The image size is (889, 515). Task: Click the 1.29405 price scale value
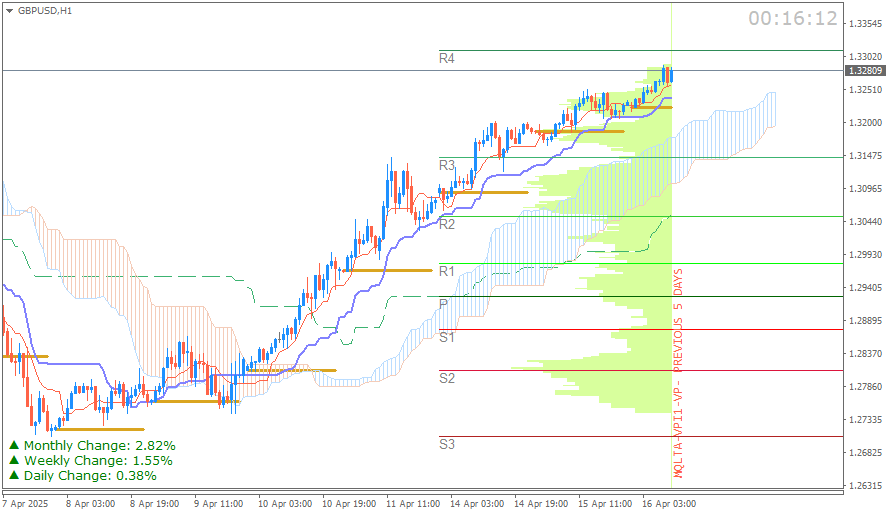(x=865, y=288)
